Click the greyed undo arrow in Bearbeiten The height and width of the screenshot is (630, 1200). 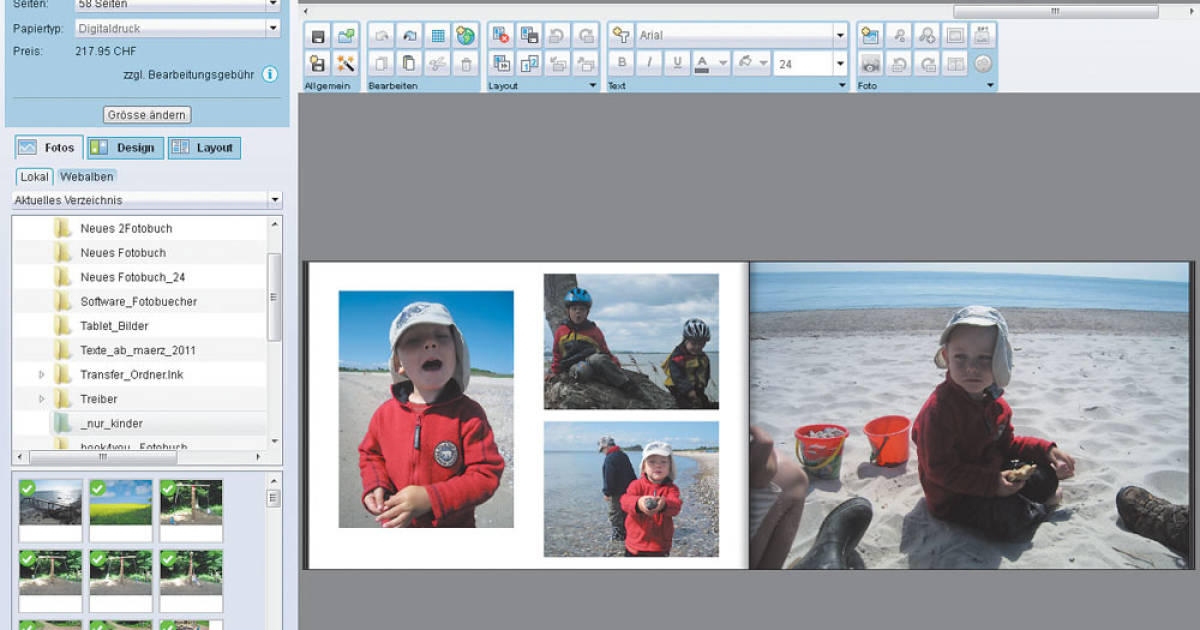tap(381, 36)
